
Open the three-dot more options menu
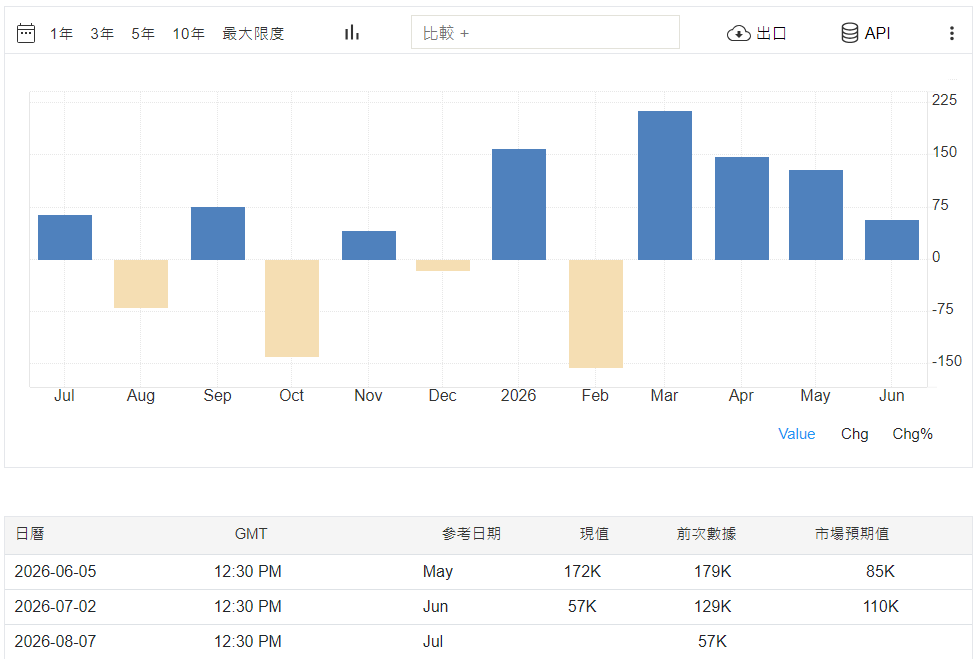(952, 33)
